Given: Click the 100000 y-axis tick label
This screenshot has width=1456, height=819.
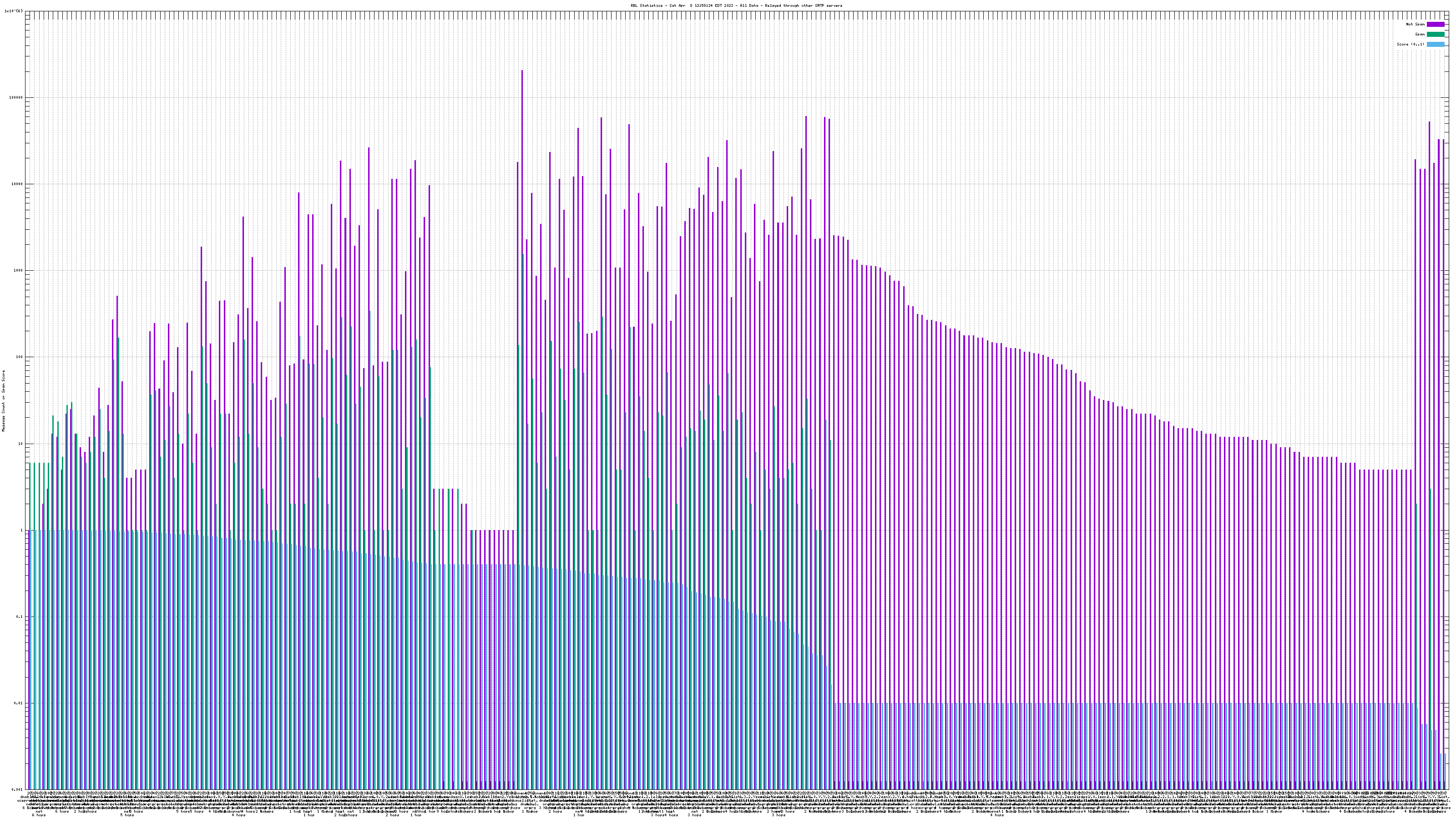Looking at the screenshot, I should (17, 97).
